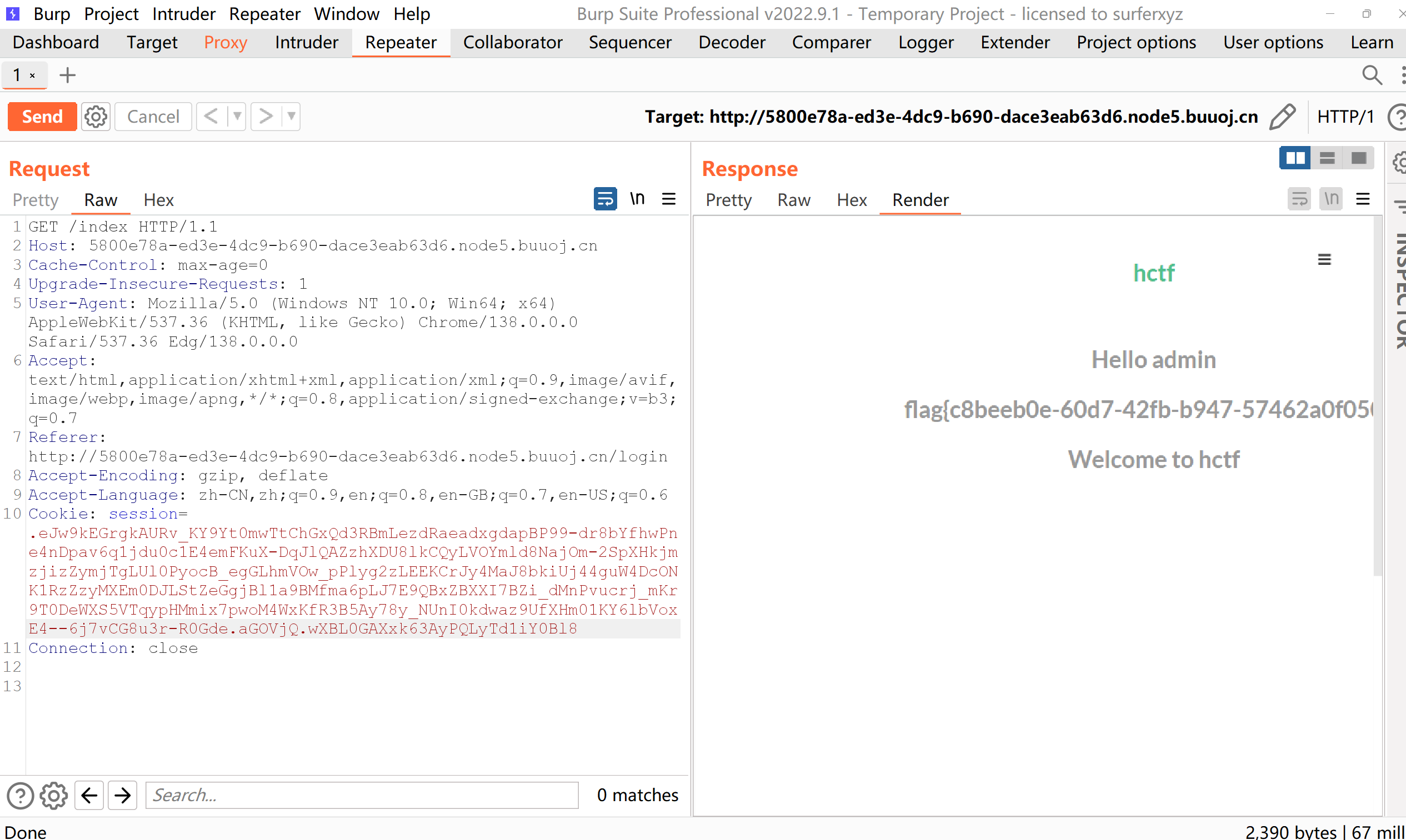The height and width of the screenshot is (840, 1406).
Task: Switch response view to Raw tab
Action: [793, 200]
